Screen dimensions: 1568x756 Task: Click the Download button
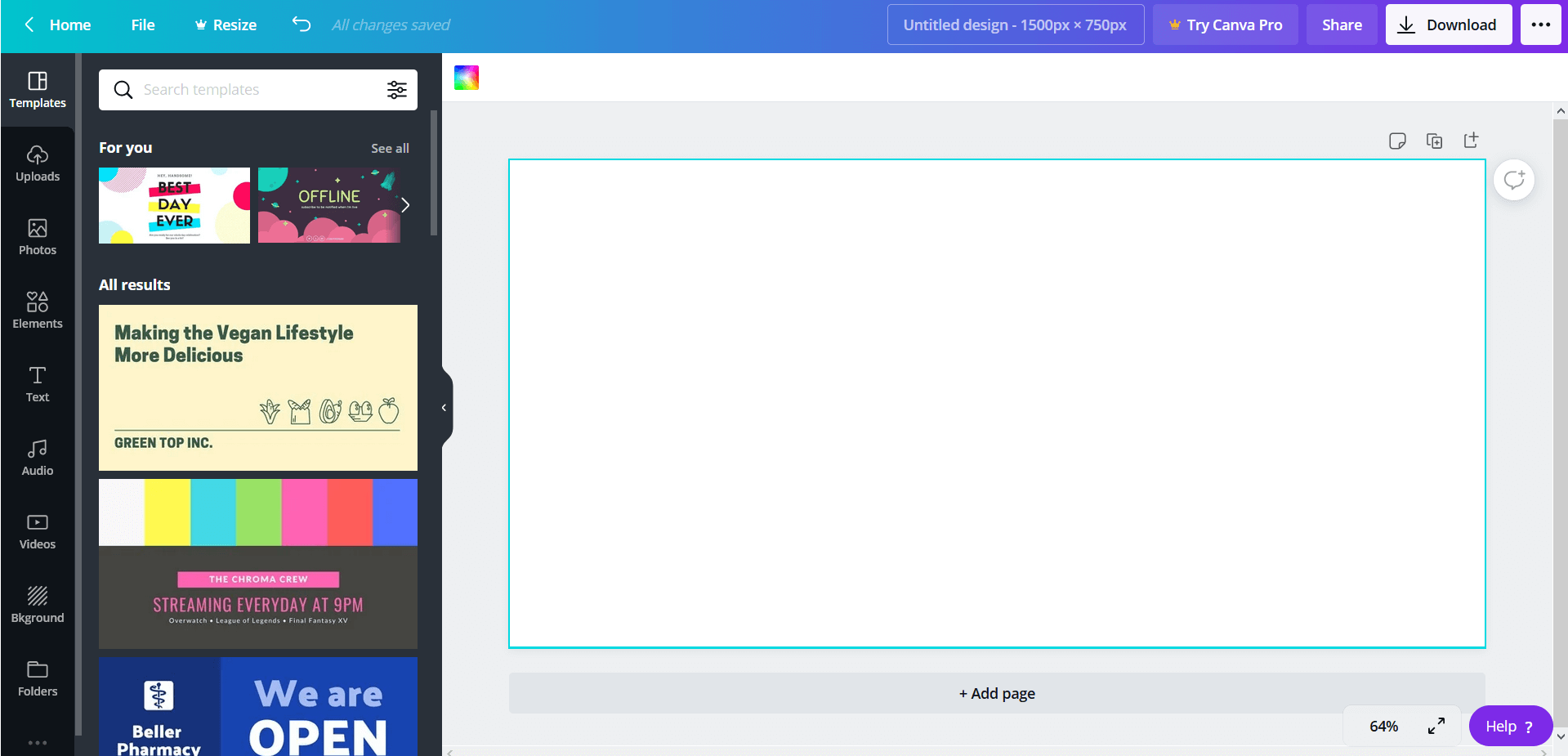coord(1448,25)
